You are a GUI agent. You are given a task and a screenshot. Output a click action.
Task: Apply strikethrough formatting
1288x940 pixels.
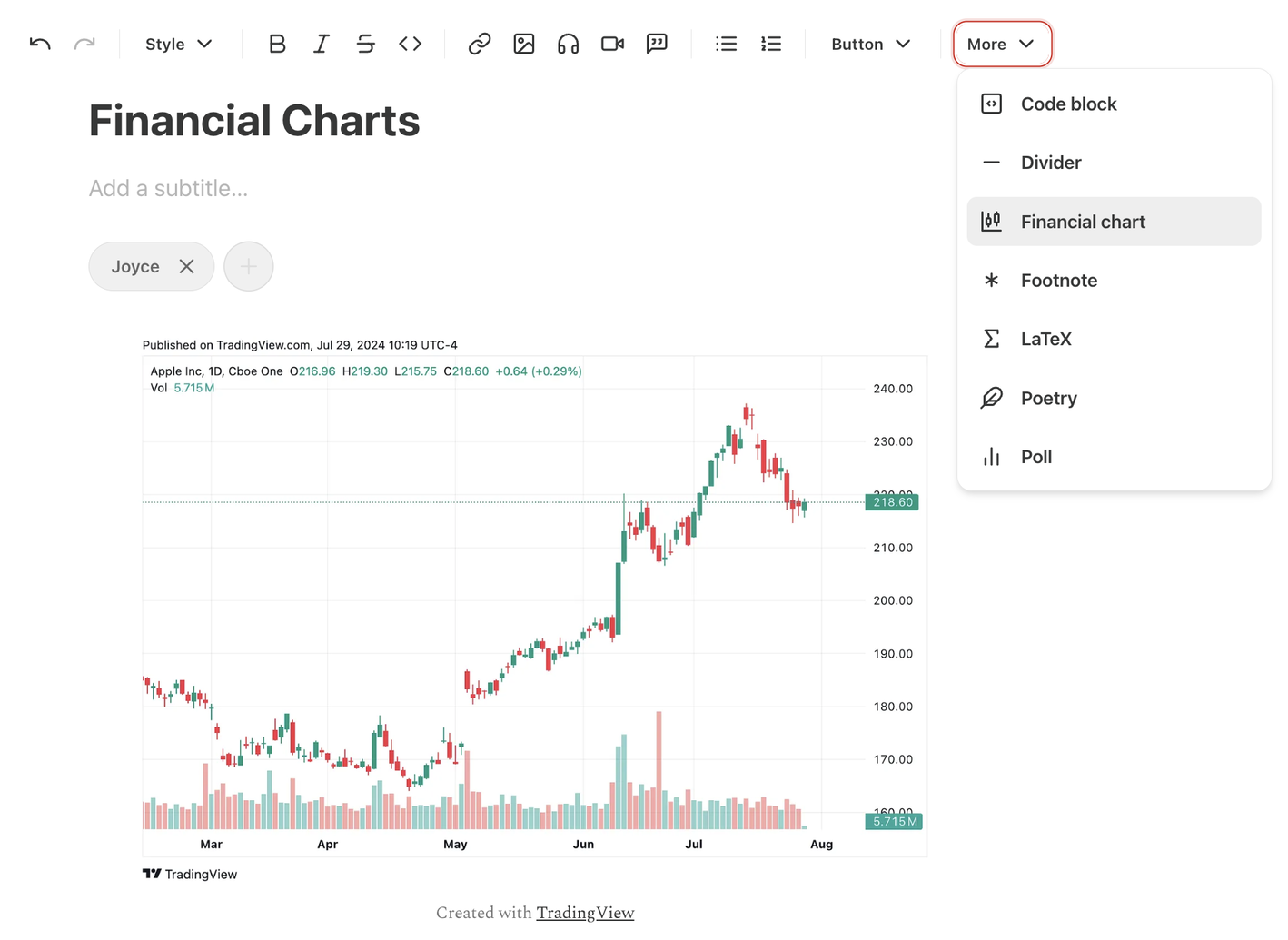365,43
